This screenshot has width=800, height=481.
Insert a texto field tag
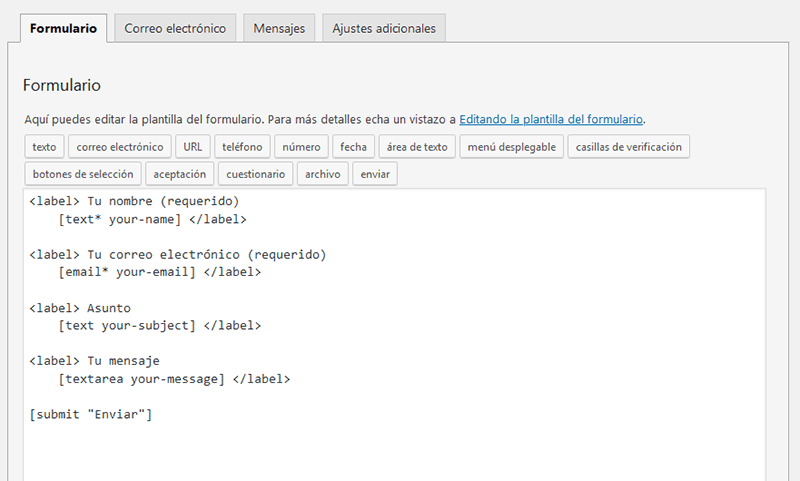[x=44, y=147]
